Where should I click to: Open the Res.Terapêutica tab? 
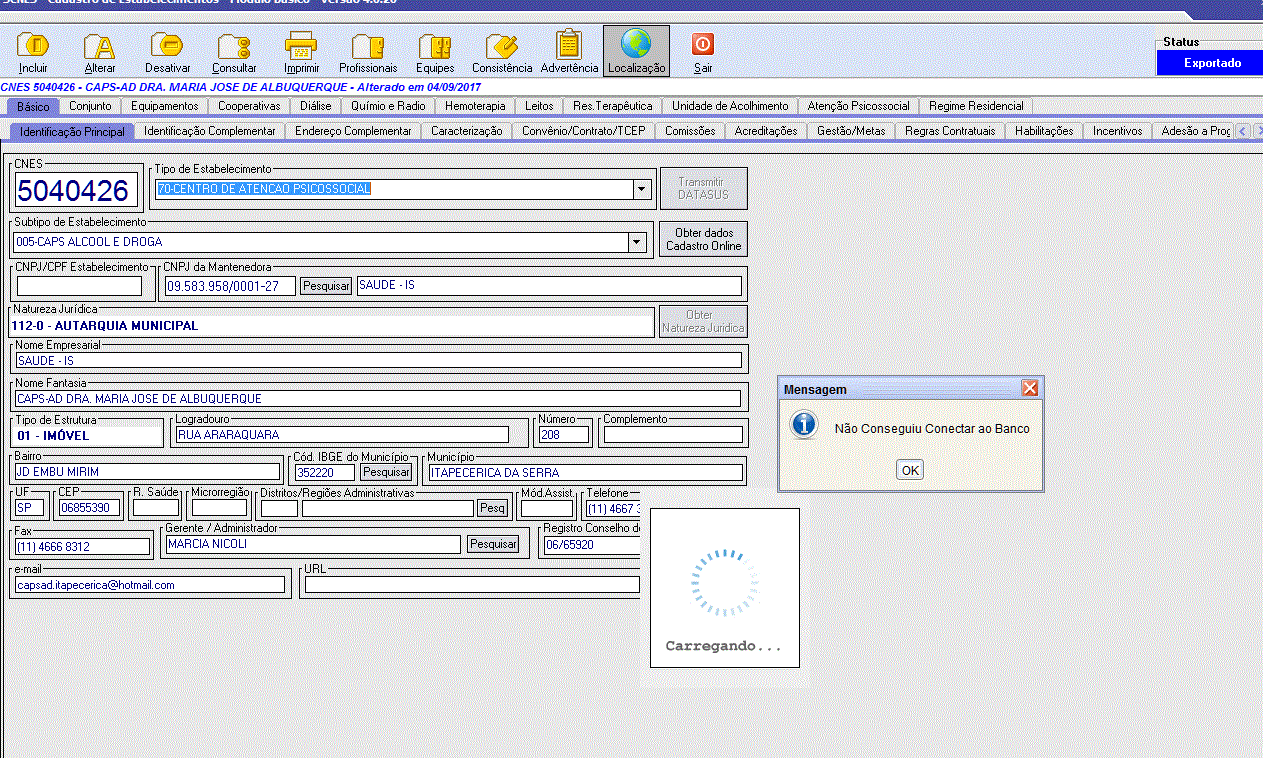click(x=613, y=106)
